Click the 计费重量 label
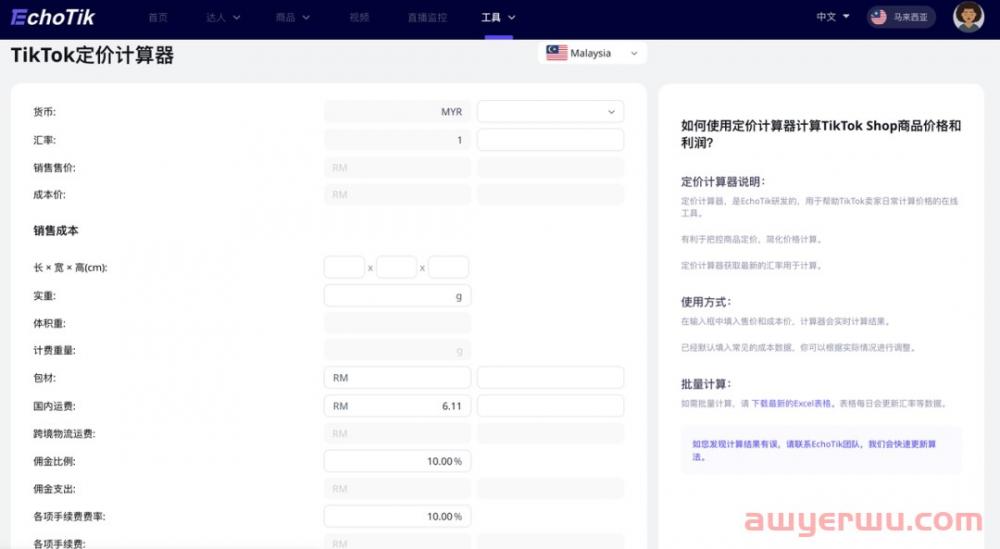The height and width of the screenshot is (549, 1000). coord(54,350)
